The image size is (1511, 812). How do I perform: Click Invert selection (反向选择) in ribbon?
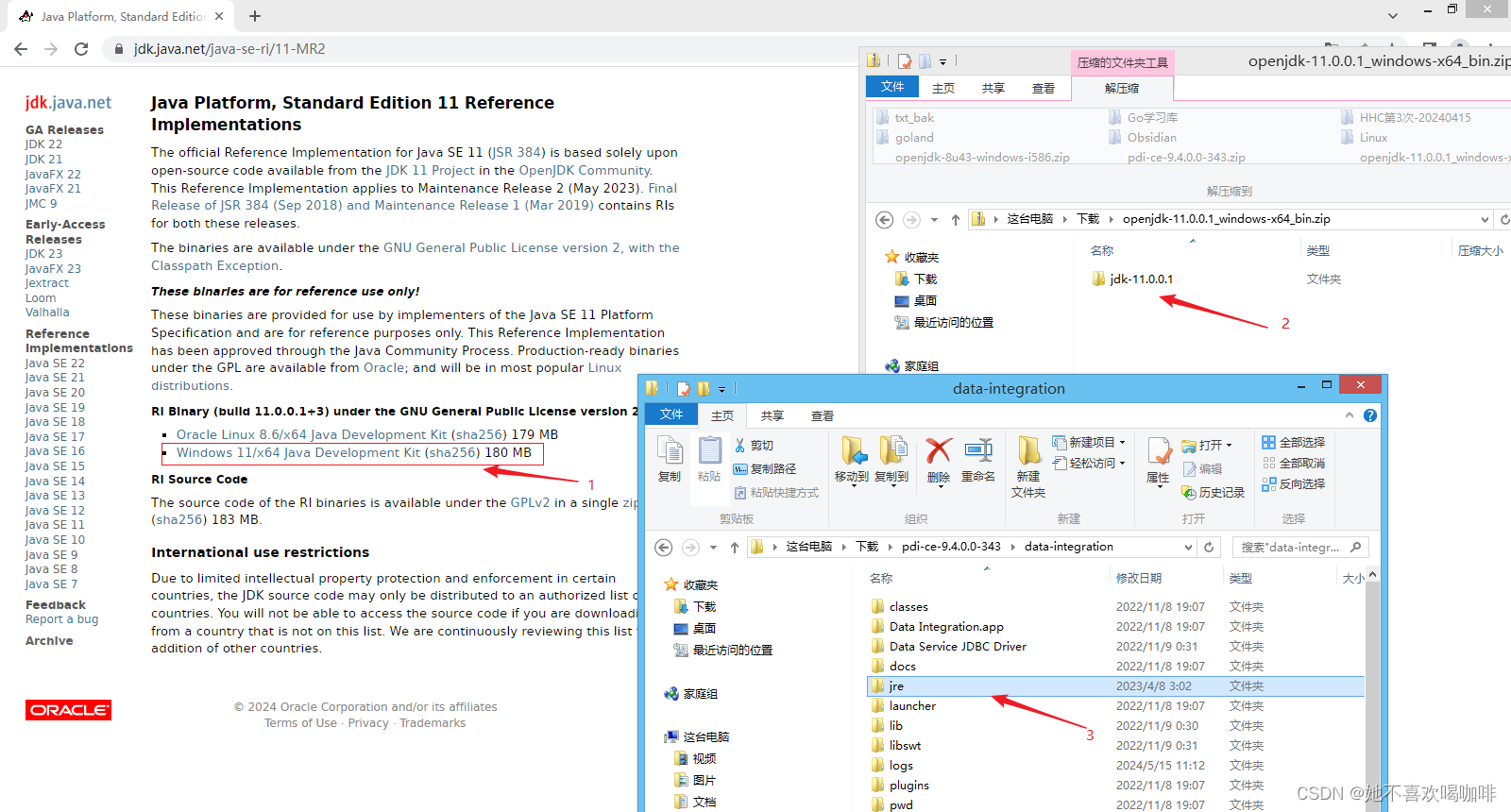(1294, 483)
